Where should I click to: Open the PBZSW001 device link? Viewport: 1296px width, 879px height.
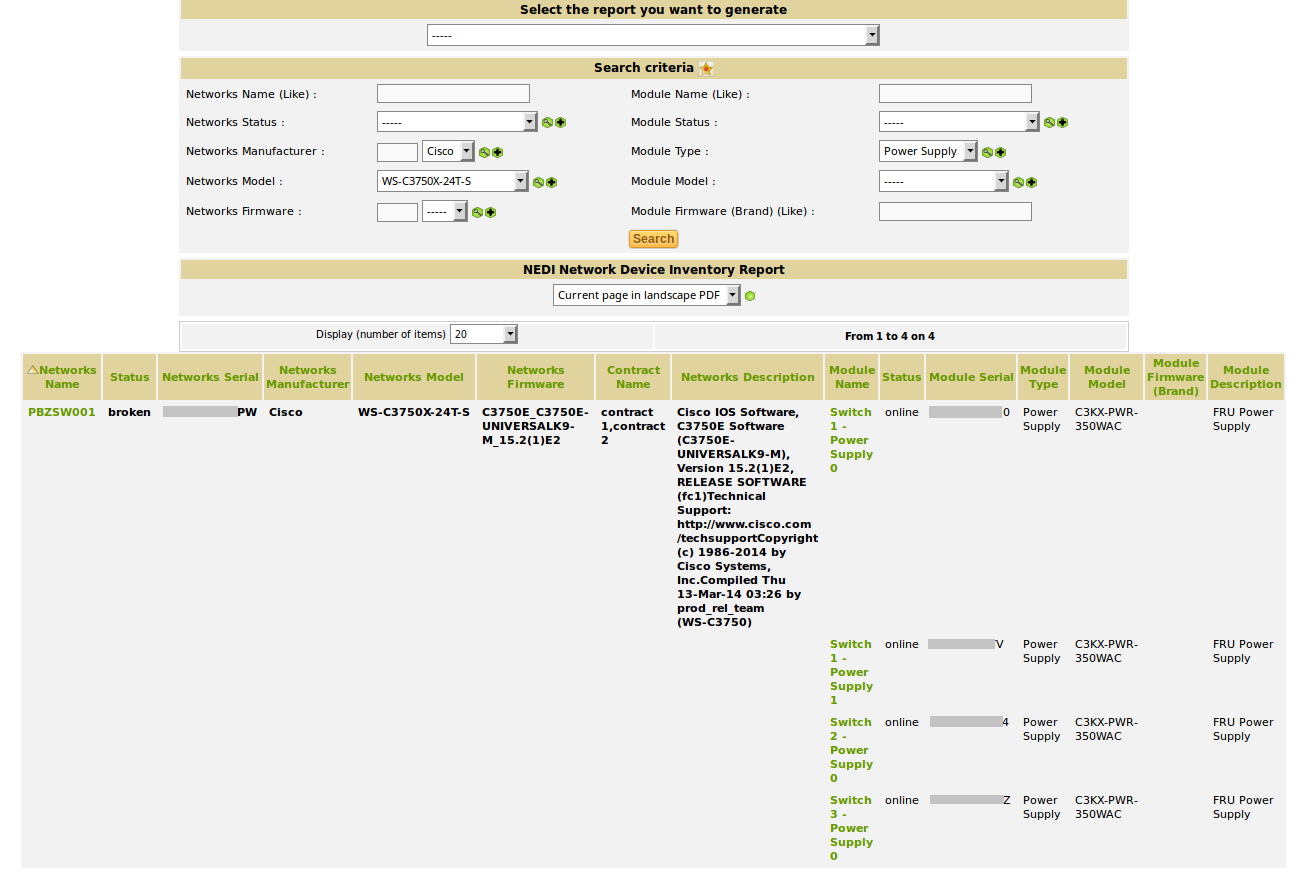tap(62, 412)
